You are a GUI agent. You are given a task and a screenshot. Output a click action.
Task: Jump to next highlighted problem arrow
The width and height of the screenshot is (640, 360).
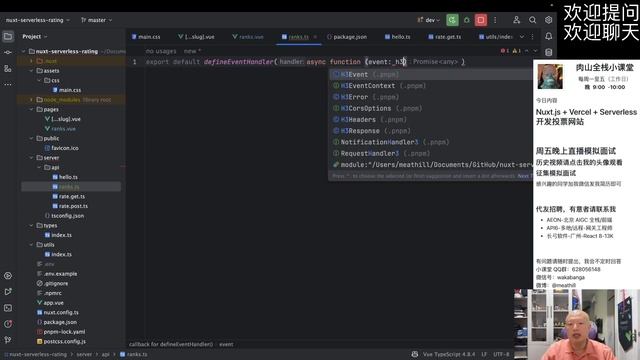(535, 51)
